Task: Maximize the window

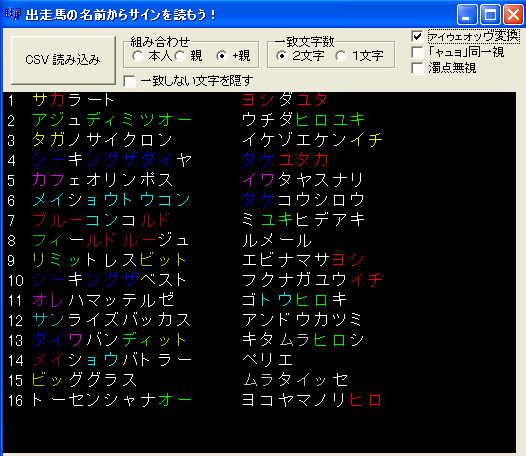Action: [490, 15]
